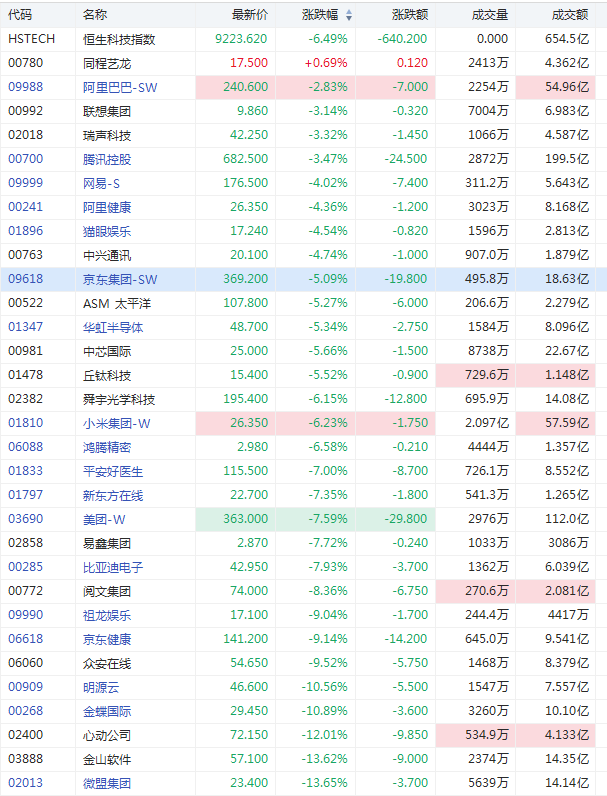Select 中芯国际 row name
Screen dimensions: 607x796
coord(107,351)
